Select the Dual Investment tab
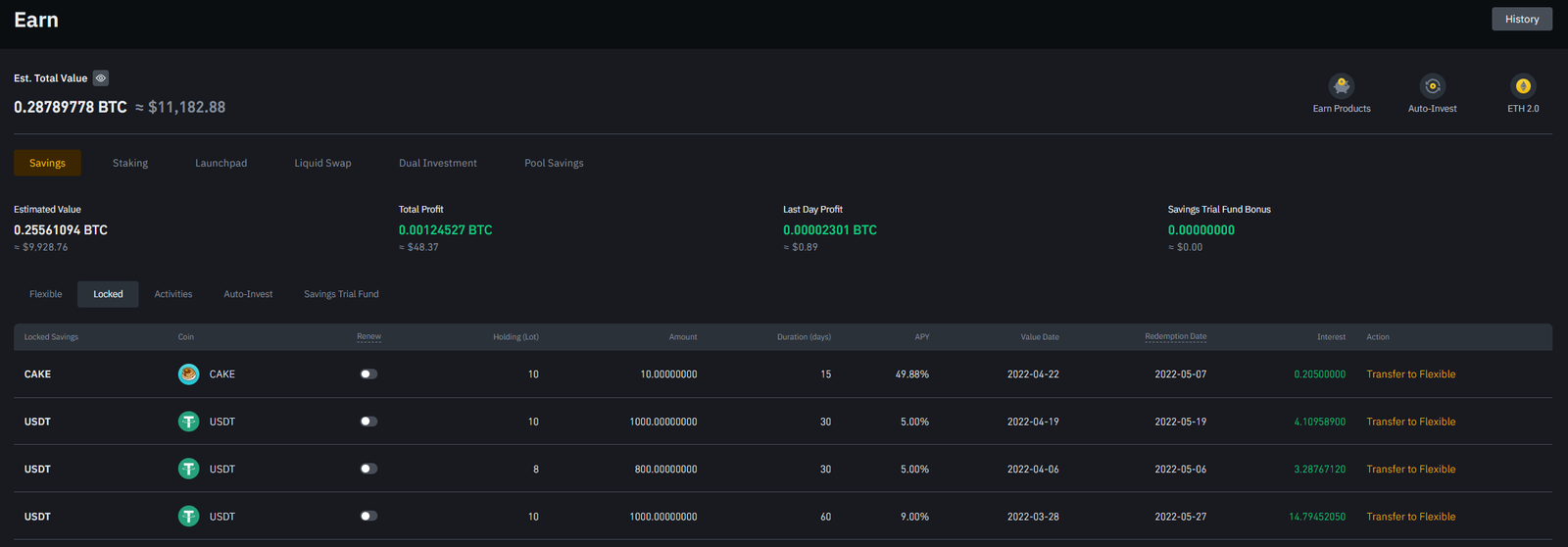 [x=437, y=164]
